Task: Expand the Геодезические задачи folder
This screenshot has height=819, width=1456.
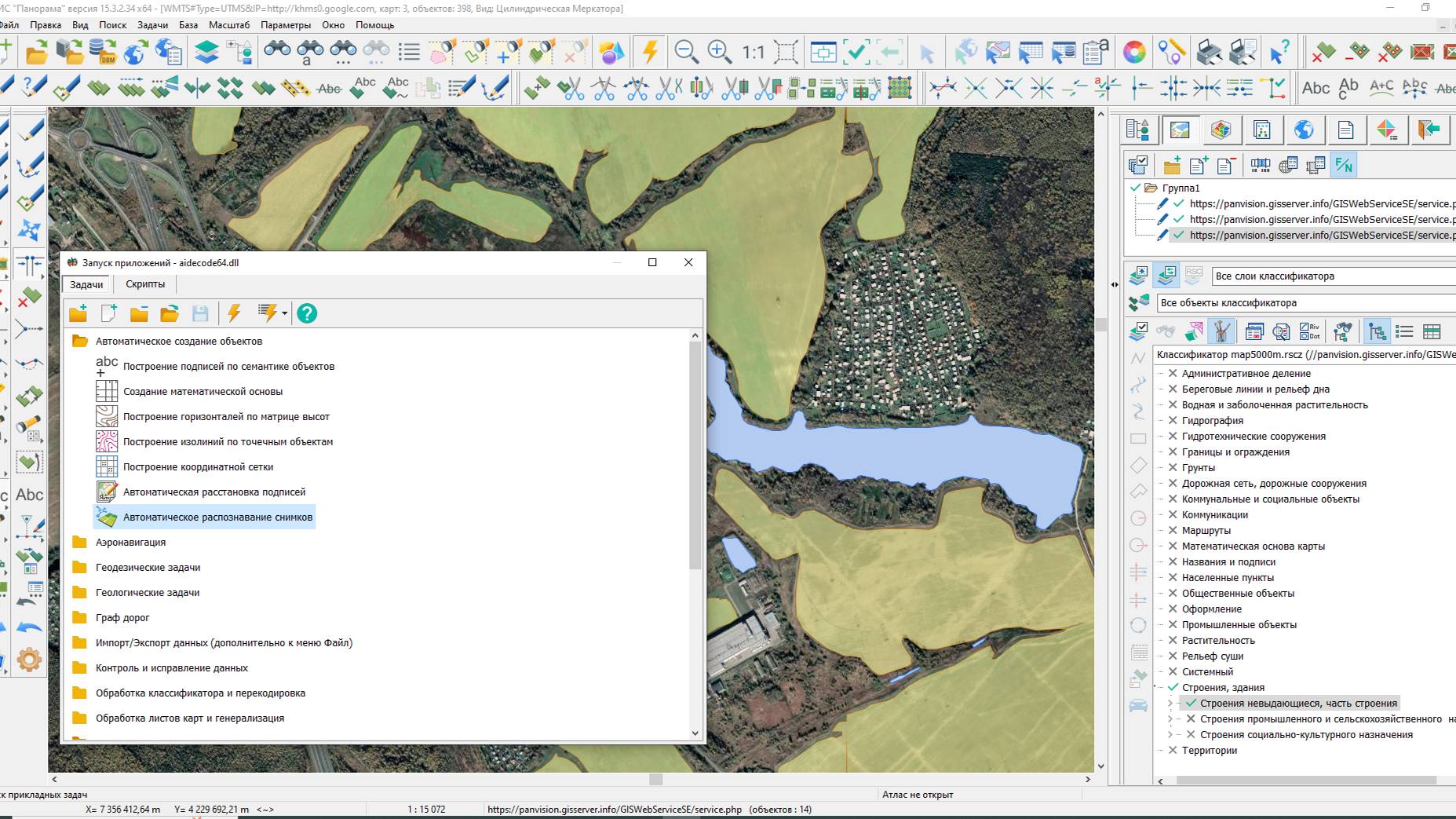Action: tap(148, 567)
